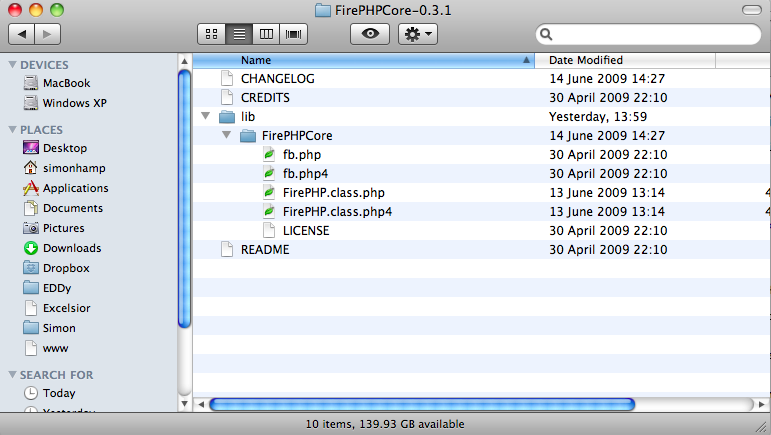Open the Documents sidebar icon
The image size is (771, 435).
tap(30, 208)
